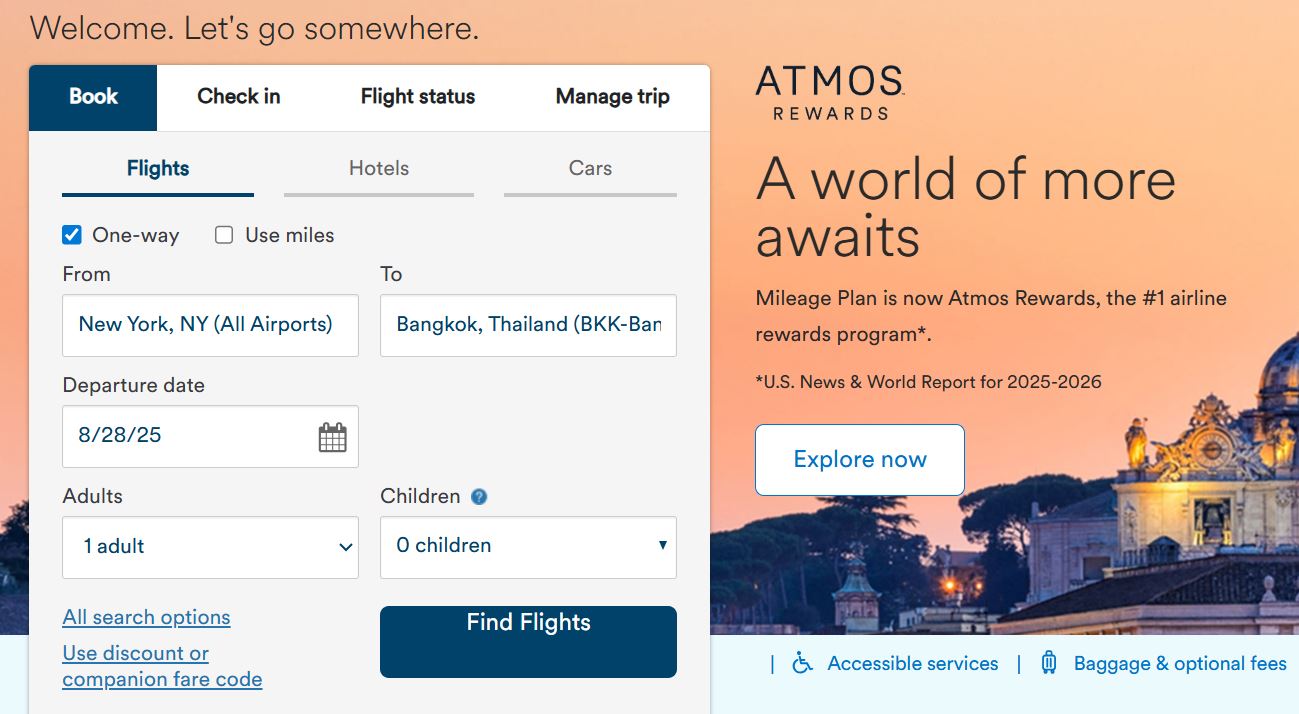Click Use discount or companion fare code
1299x714 pixels.
point(162,666)
